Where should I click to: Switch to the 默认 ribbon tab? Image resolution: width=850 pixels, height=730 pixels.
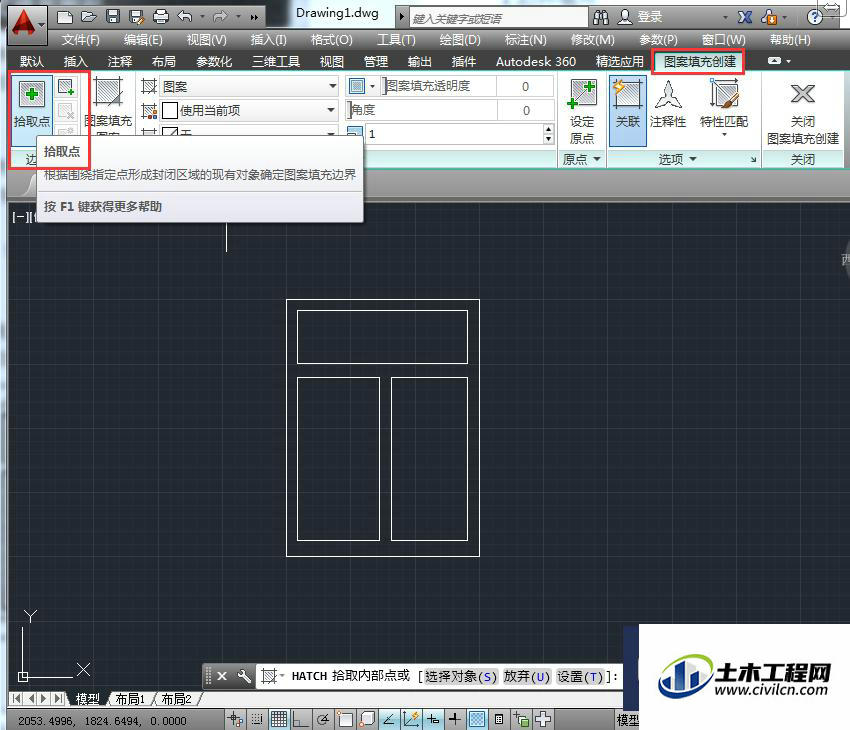pos(32,62)
